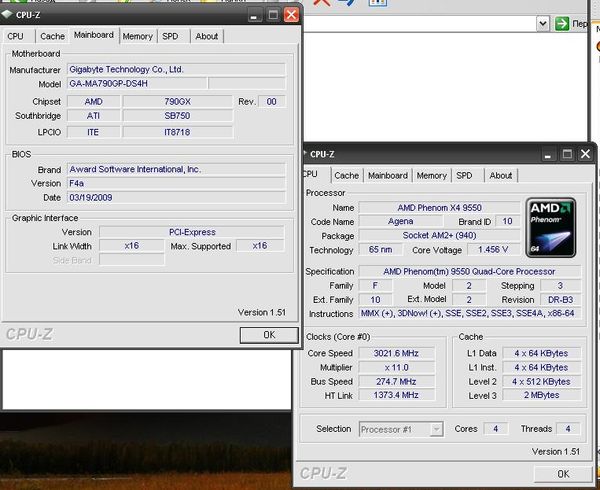This screenshot has height=490, width=600.
Task: Click the 790GX chipset value
Action: click(178, 102)
